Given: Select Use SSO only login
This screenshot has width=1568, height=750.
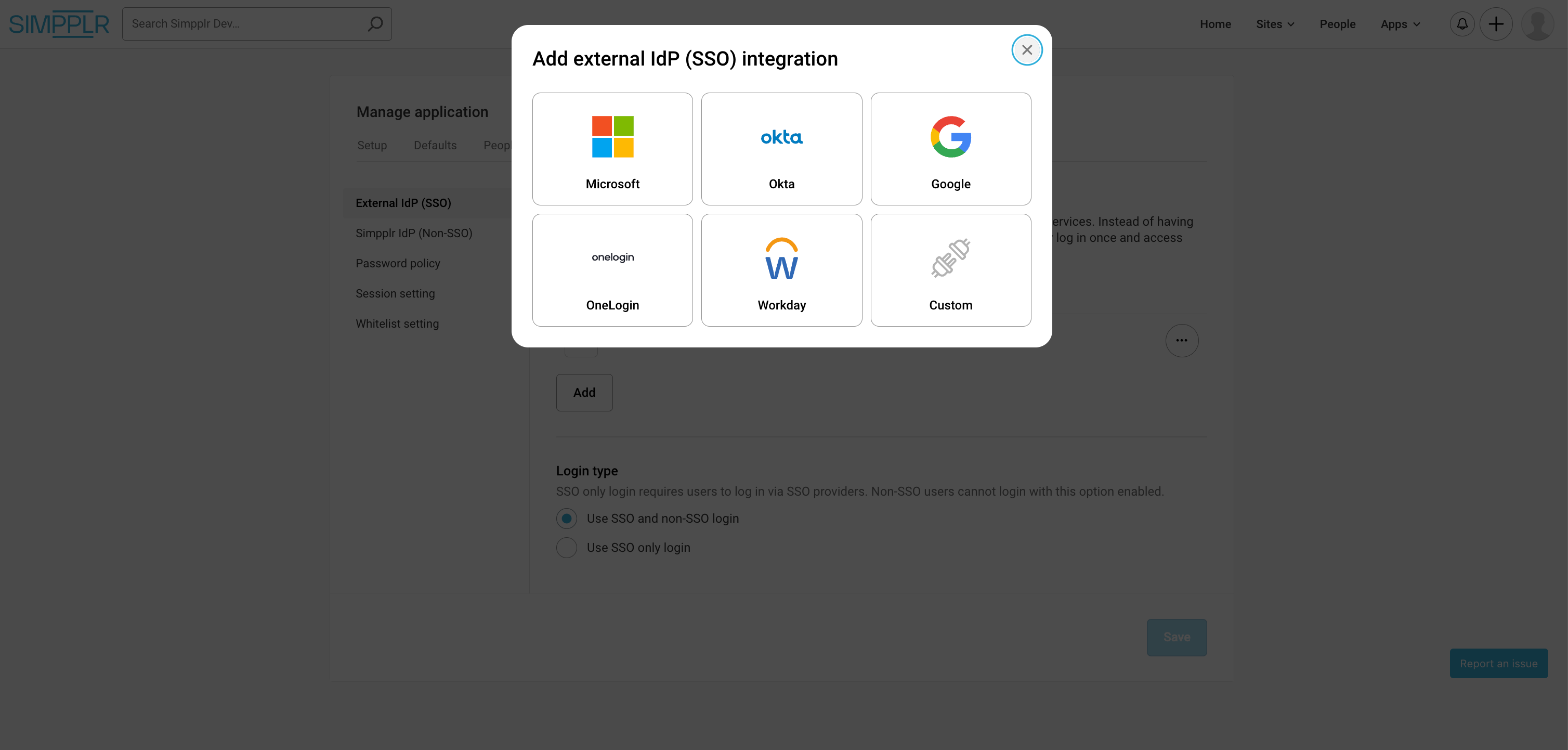Looking at the screenshot, I should coord(566,548).
